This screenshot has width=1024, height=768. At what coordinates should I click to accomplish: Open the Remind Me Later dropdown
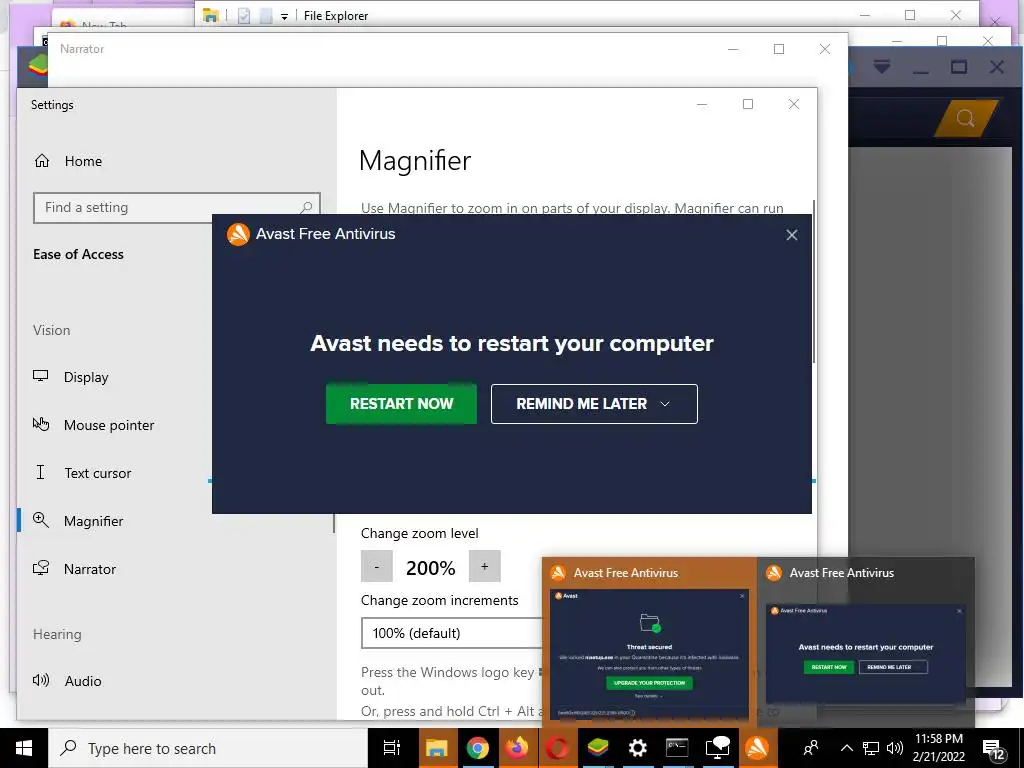[594, 404]
